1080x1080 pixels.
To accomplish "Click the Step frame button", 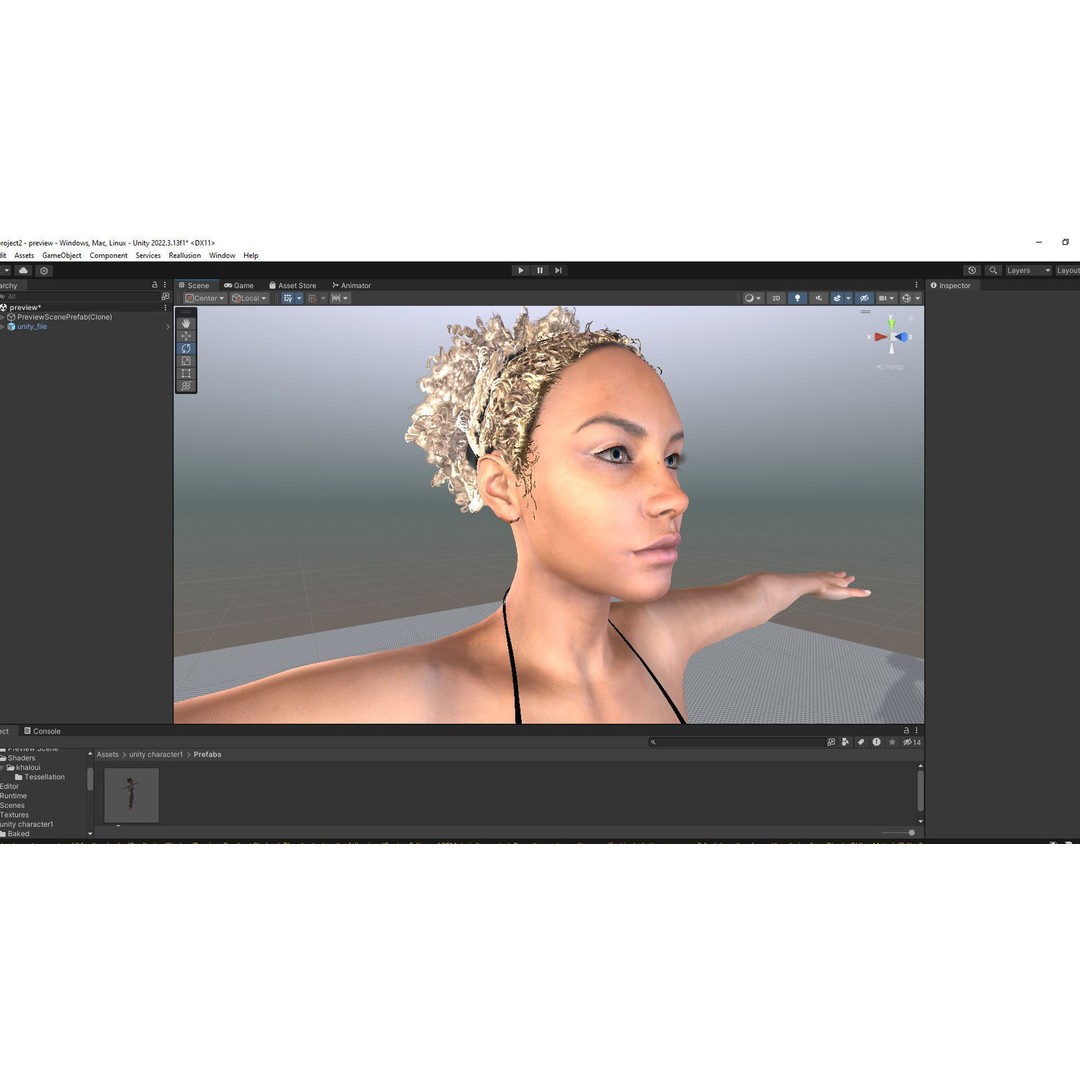I will (558, 271).
